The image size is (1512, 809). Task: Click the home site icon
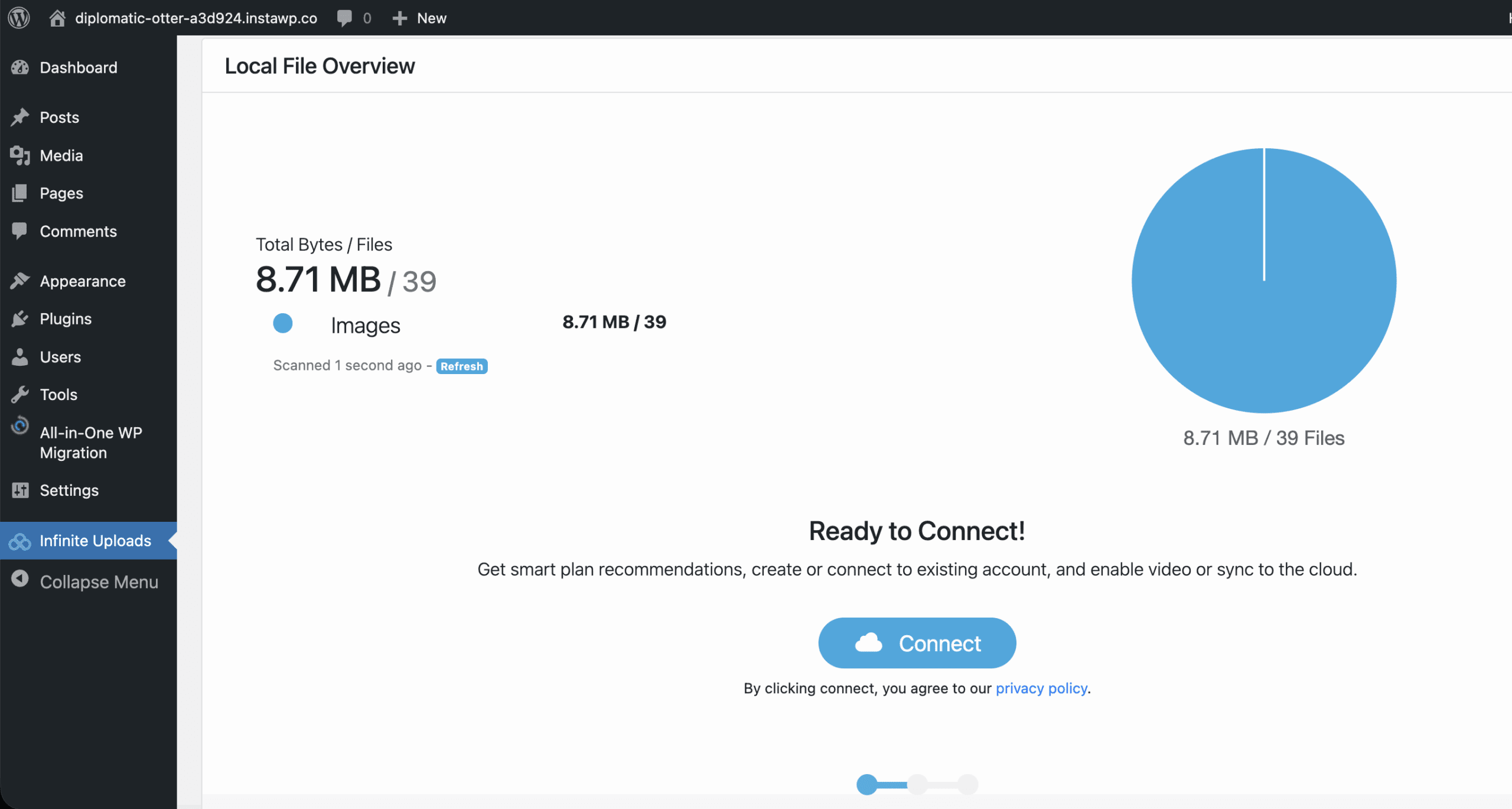[x=57, y=18]
